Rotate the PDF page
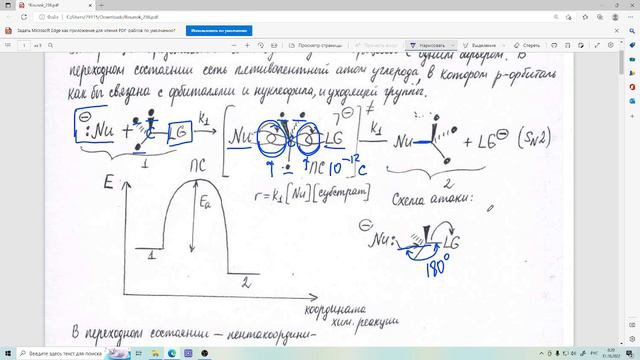Image resolution: width=640 pixels, height=360 pixels. [x=261, y=45]
